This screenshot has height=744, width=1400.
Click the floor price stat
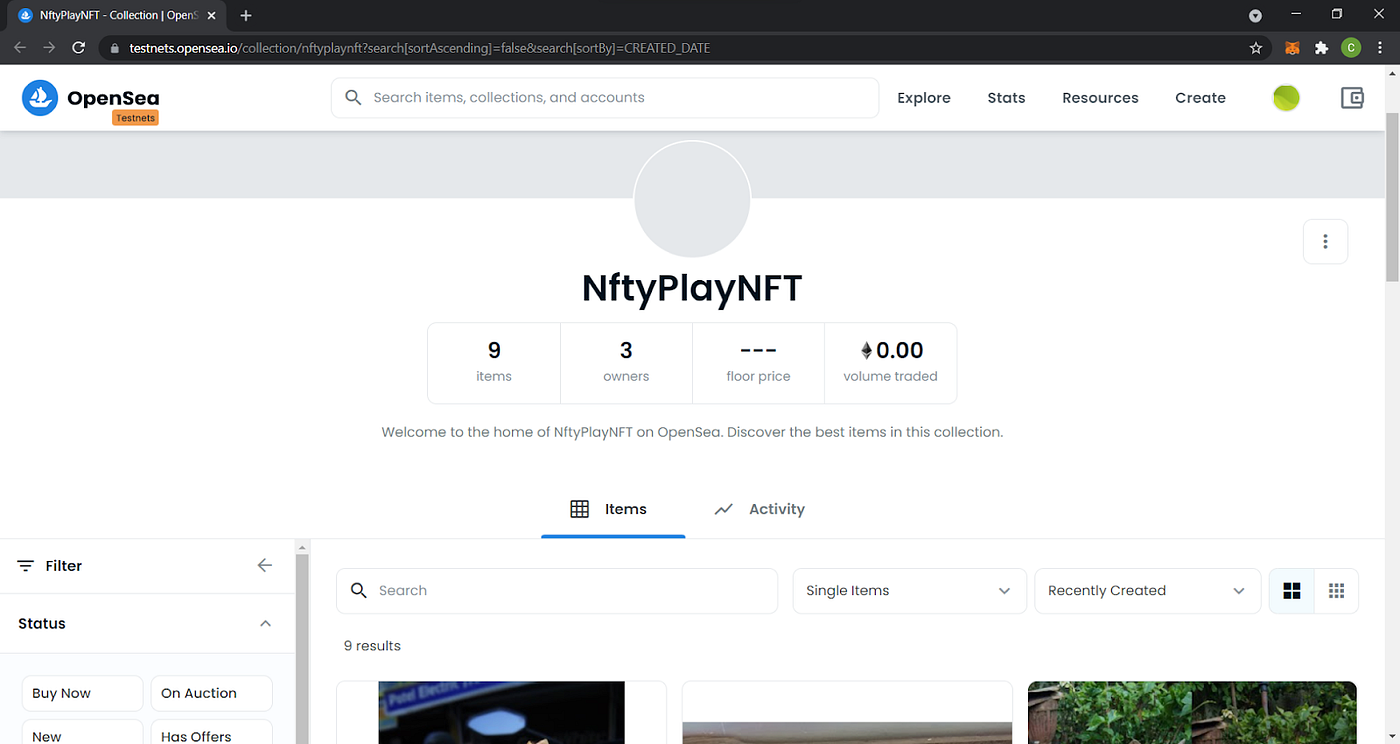click(x=758, y=362)
